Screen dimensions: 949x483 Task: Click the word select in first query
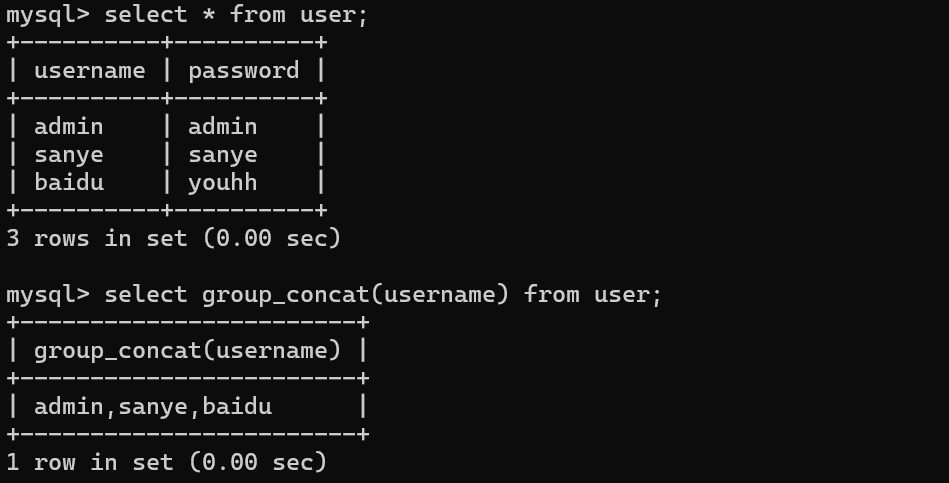point(145,15)
